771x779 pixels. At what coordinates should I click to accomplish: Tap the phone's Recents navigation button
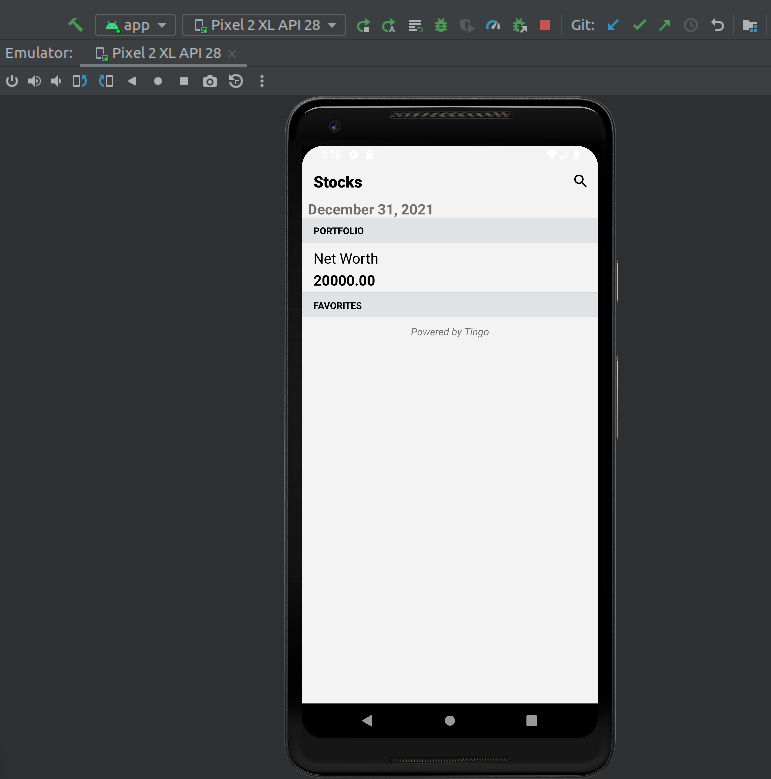click(x=532, y=720)
